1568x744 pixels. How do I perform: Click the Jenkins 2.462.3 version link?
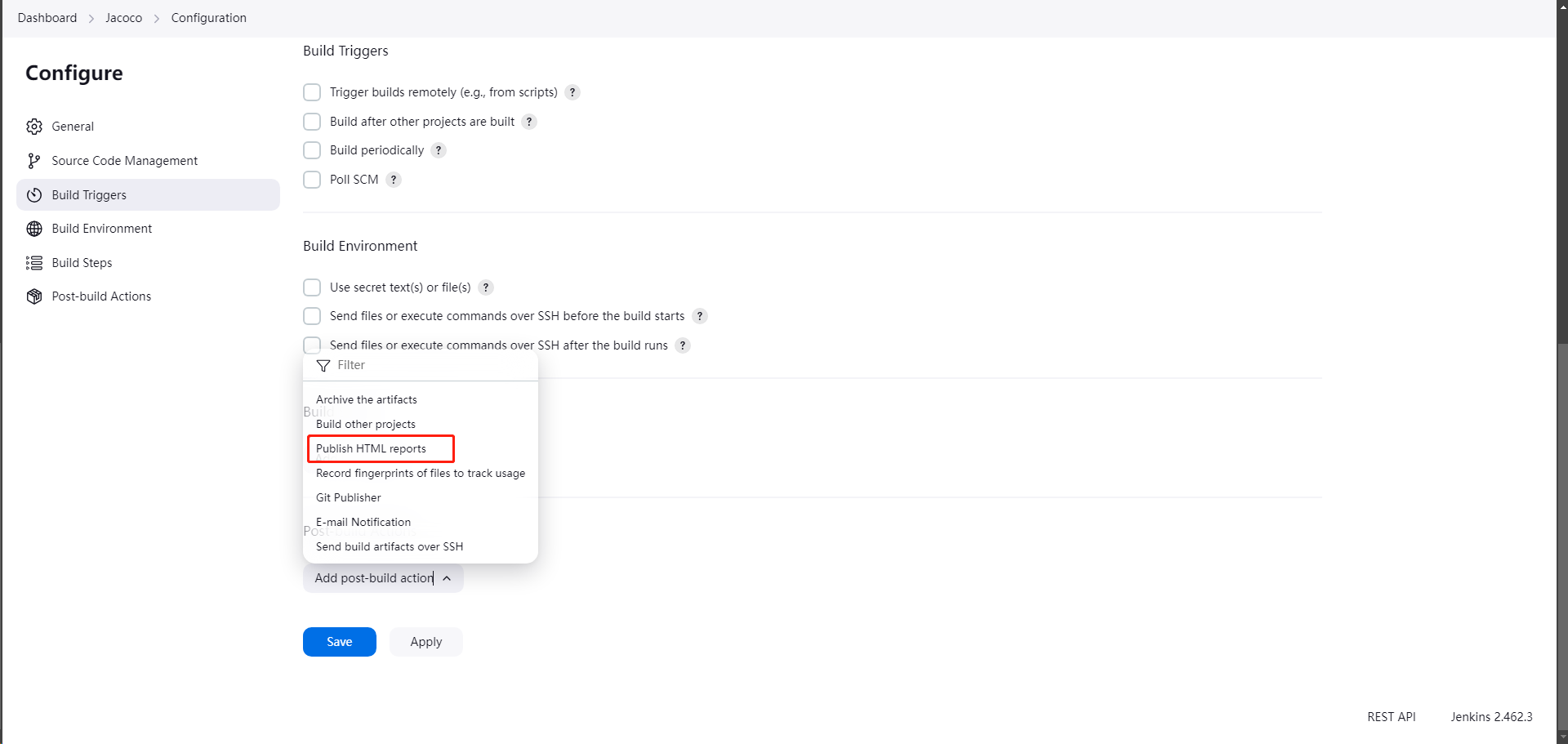pos(1491,717)
